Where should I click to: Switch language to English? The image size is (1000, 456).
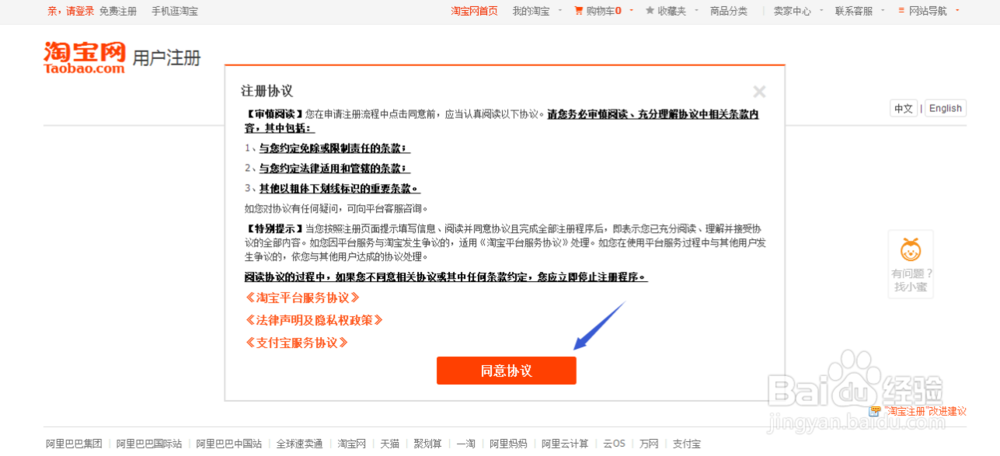tap(945, 108)
